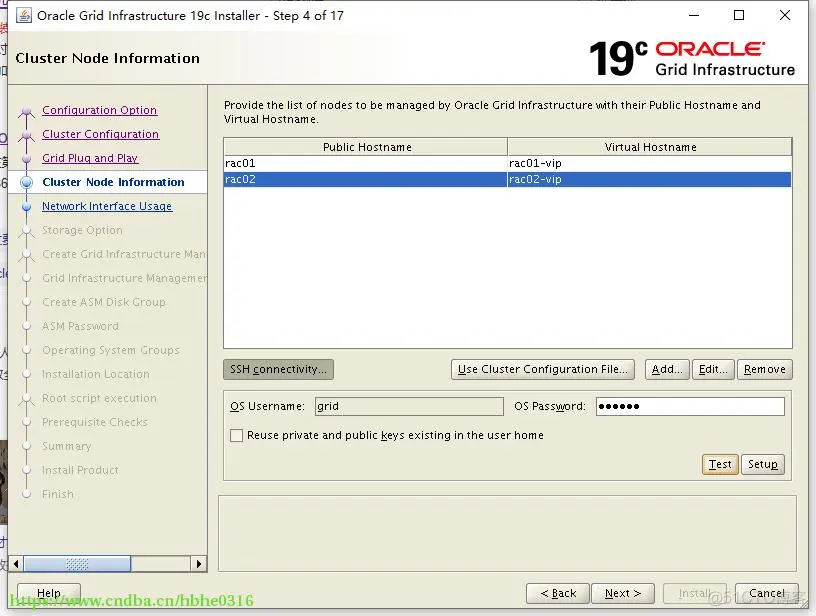The image size is (816, 616).
Task: Click the Public Hostname column header
Action: pyautogui.click(x=366, y=147)
